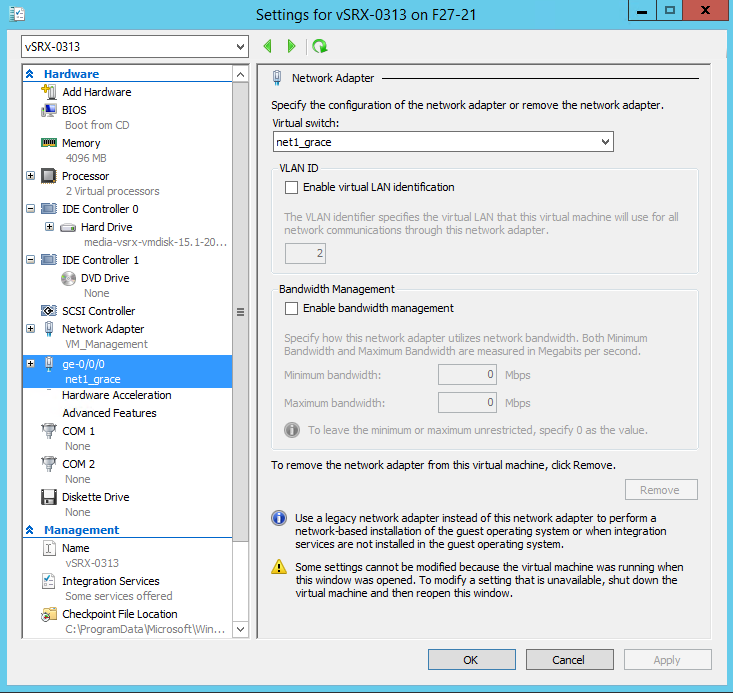Select the VM_Management Network Adapter icon

[49, 329]
